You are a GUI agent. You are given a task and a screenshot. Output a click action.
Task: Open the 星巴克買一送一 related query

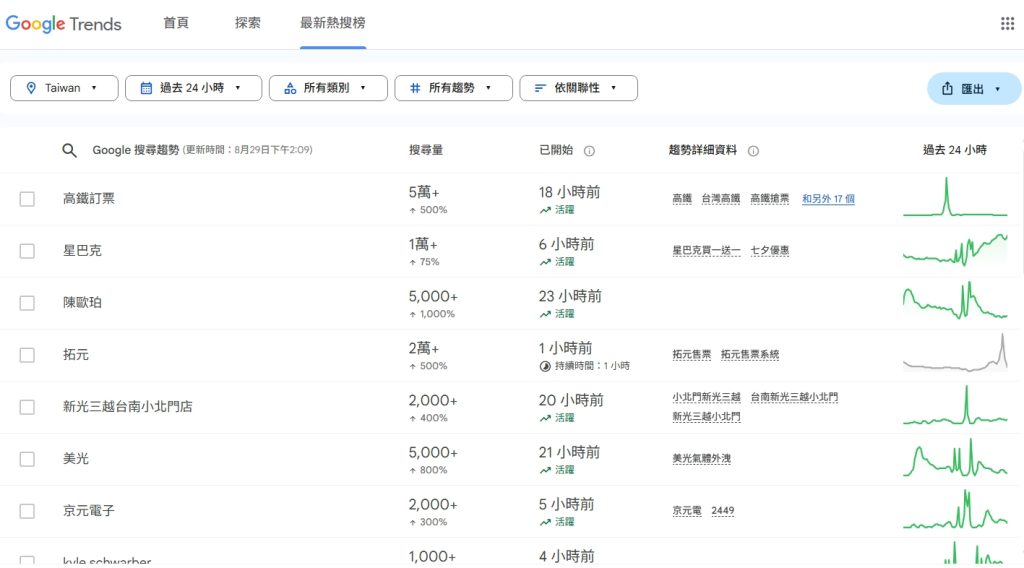706,251
